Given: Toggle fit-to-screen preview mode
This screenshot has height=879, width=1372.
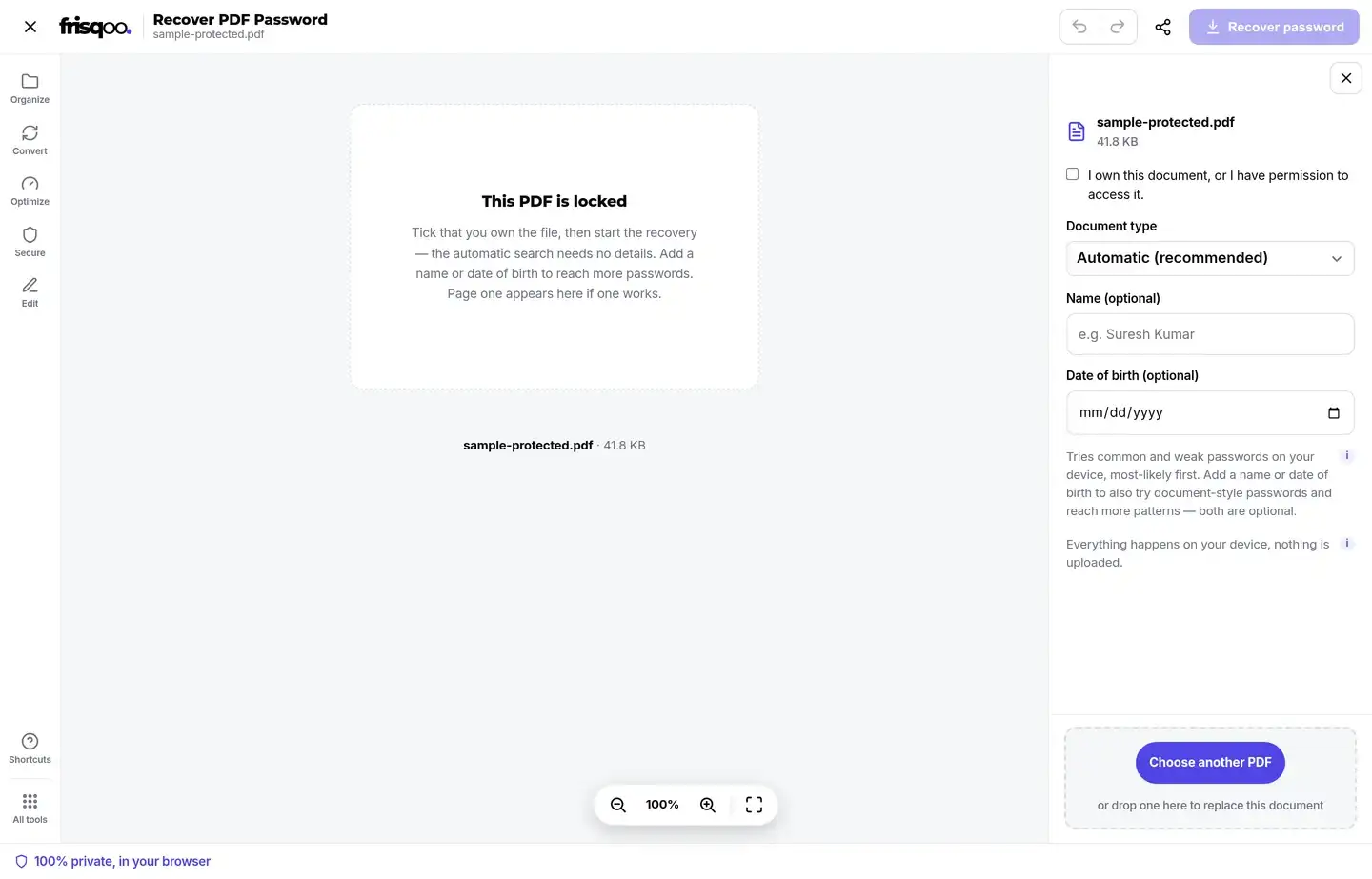Looking at the screenshot, I should tap(754, 805).
